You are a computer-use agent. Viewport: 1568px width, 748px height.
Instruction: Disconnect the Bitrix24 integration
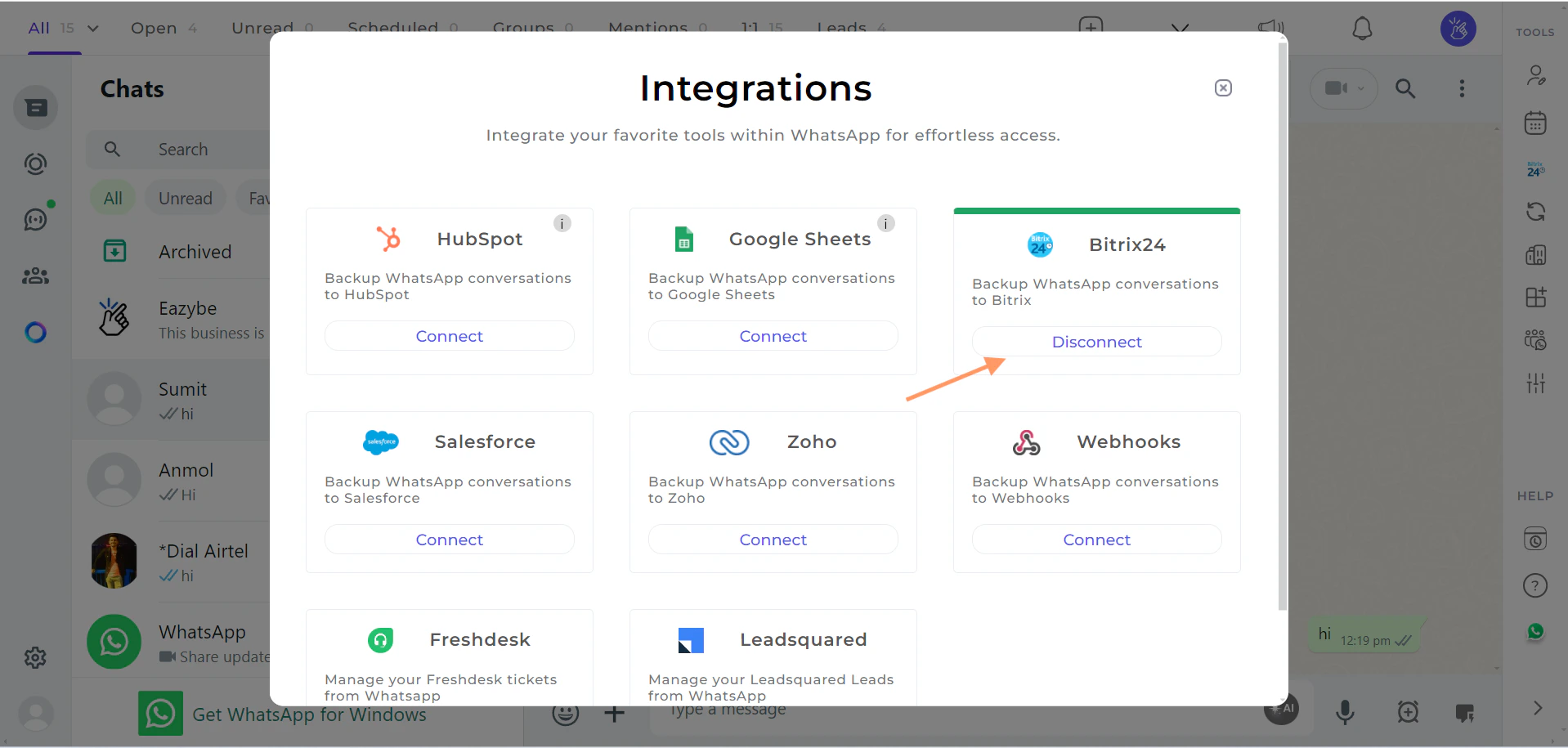pos(1097,342)
